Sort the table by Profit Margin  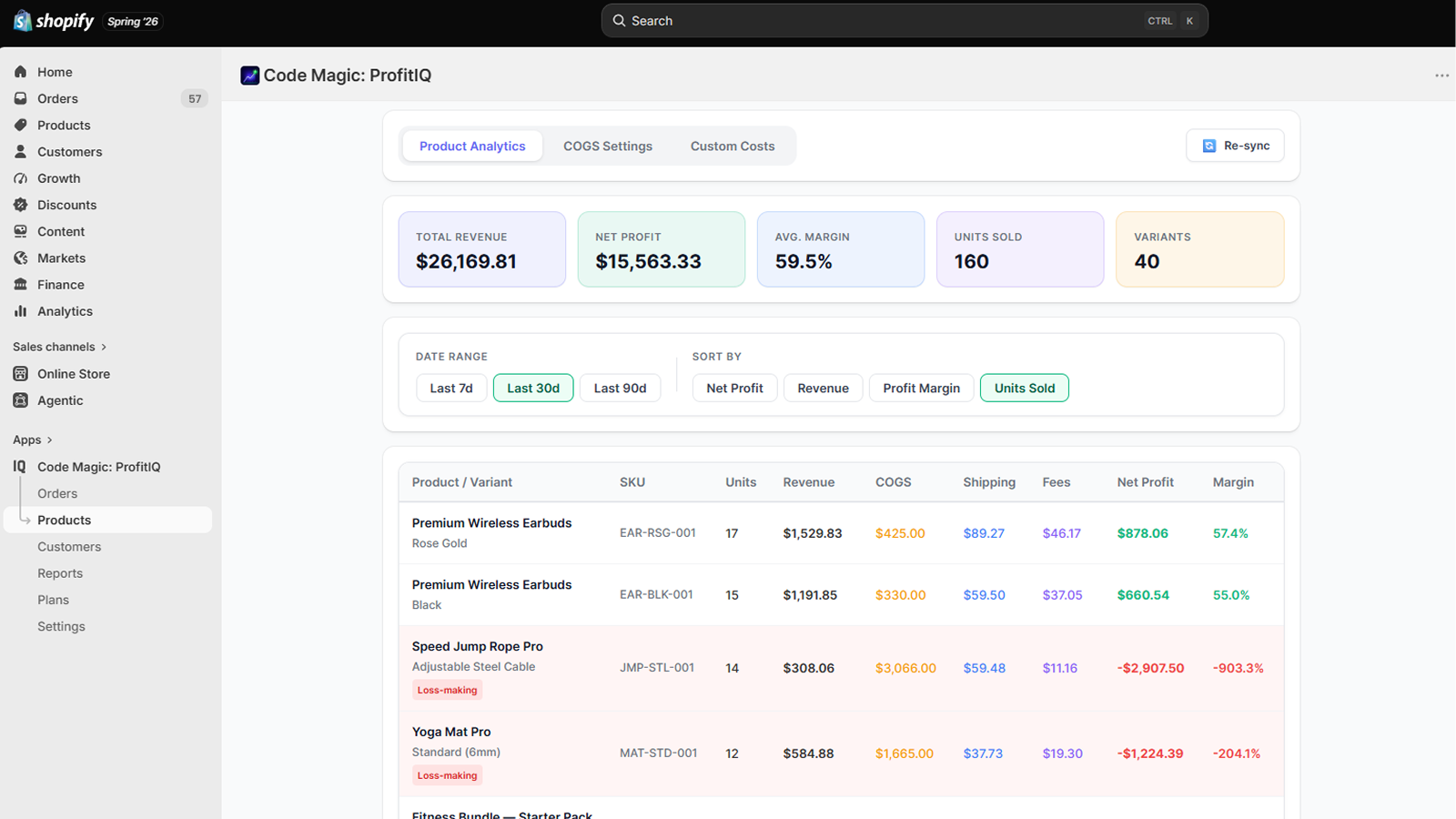click(921, 388)
